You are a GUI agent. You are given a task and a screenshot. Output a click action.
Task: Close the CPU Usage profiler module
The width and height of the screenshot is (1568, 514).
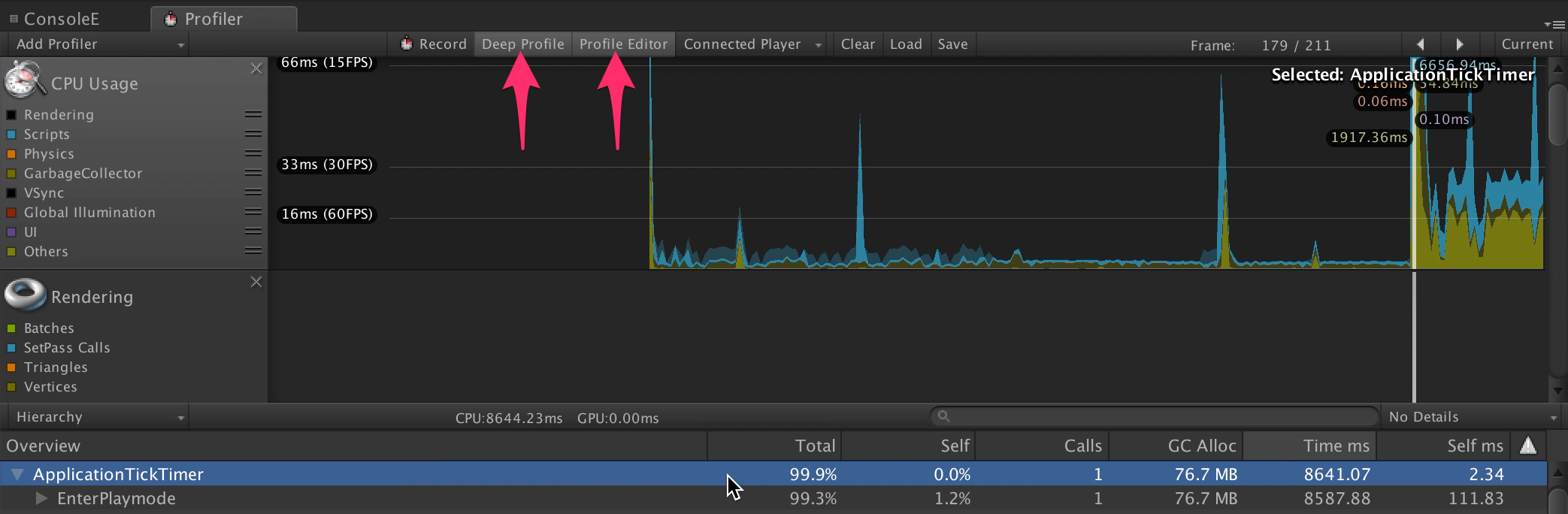click(x=256, y=68)
